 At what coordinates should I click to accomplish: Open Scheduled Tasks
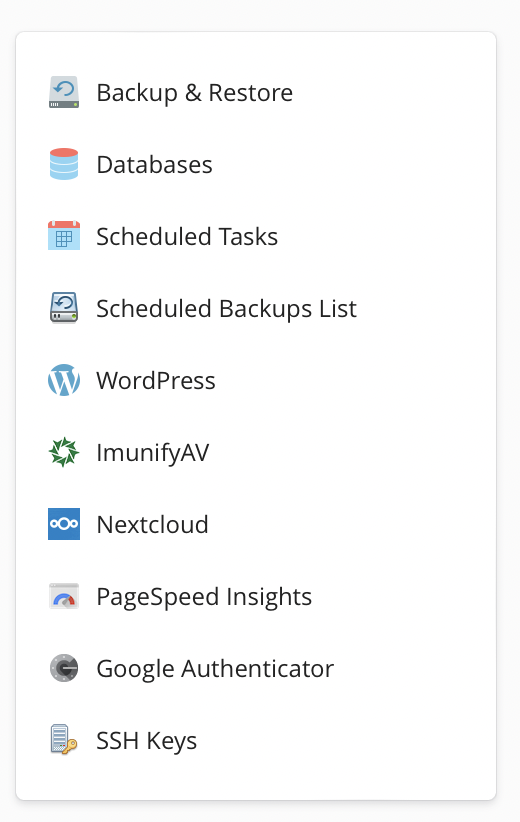(x=187, y=236)
